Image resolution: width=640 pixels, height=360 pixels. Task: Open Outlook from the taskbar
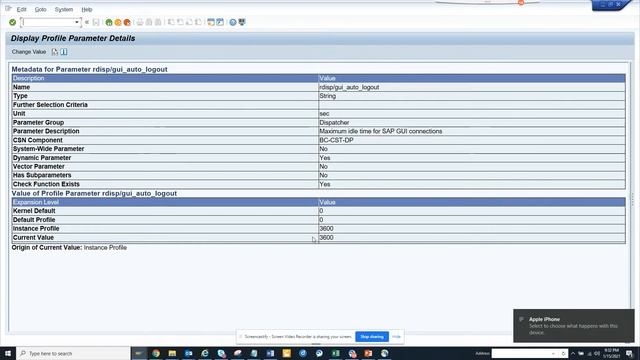189,353
